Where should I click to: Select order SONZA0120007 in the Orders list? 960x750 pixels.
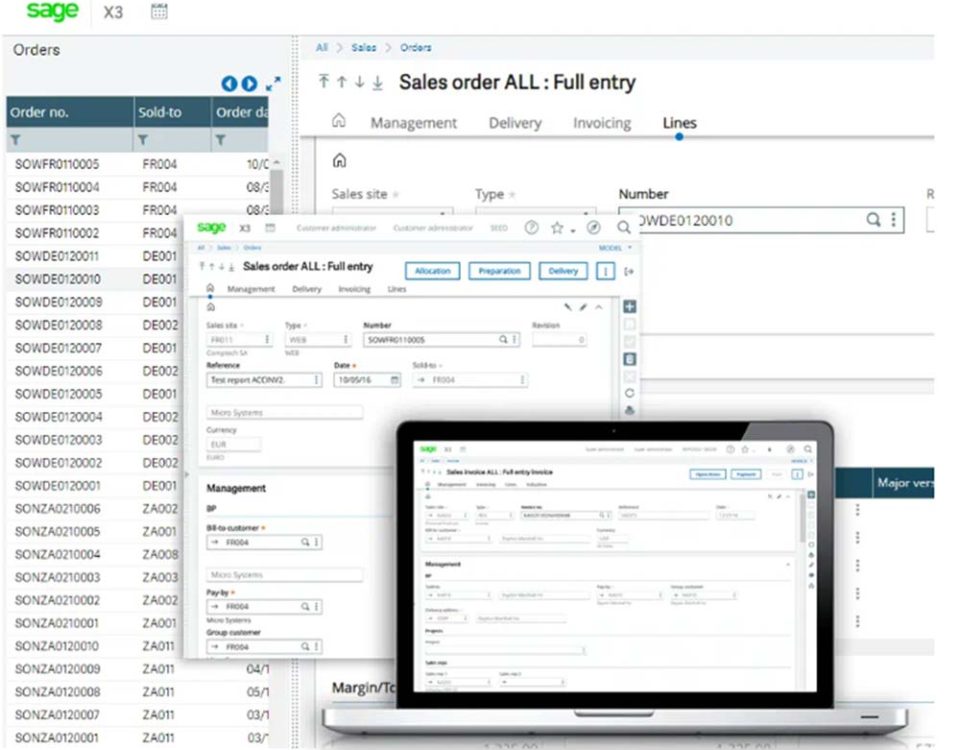point(58,715)
